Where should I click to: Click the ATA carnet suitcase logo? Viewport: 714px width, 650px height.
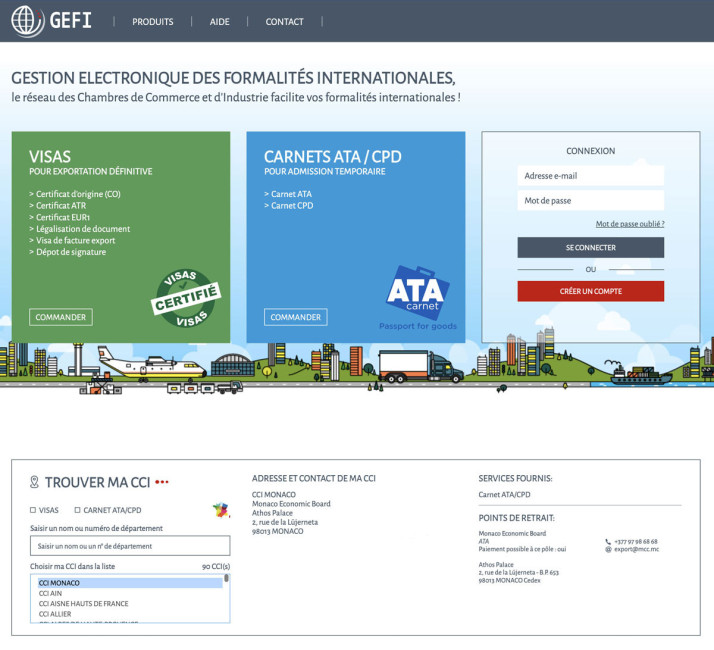pos(418,292)
